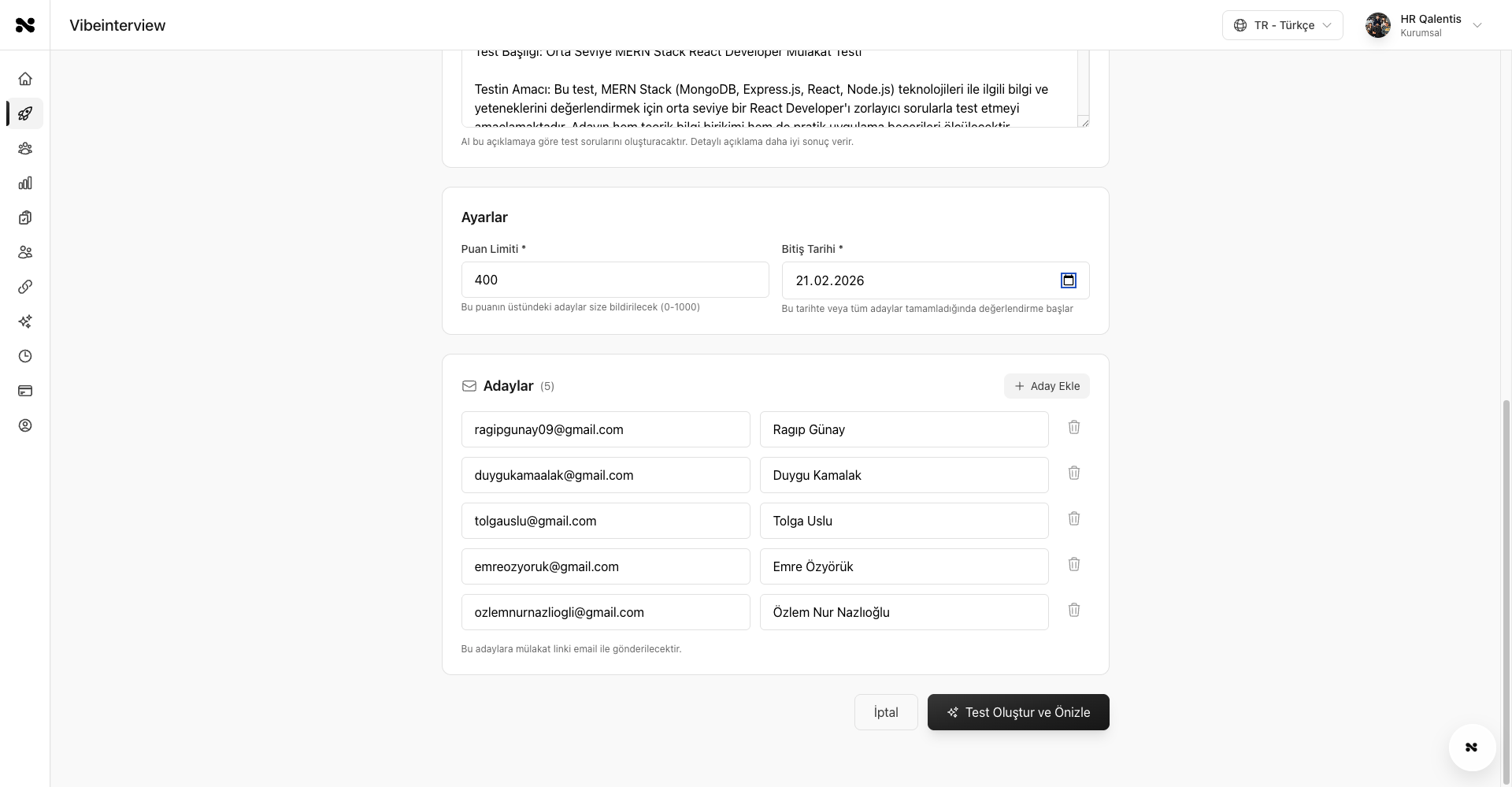Click the İptal button
This screenshot has height=787, width=1512.
tap(885, 711)
